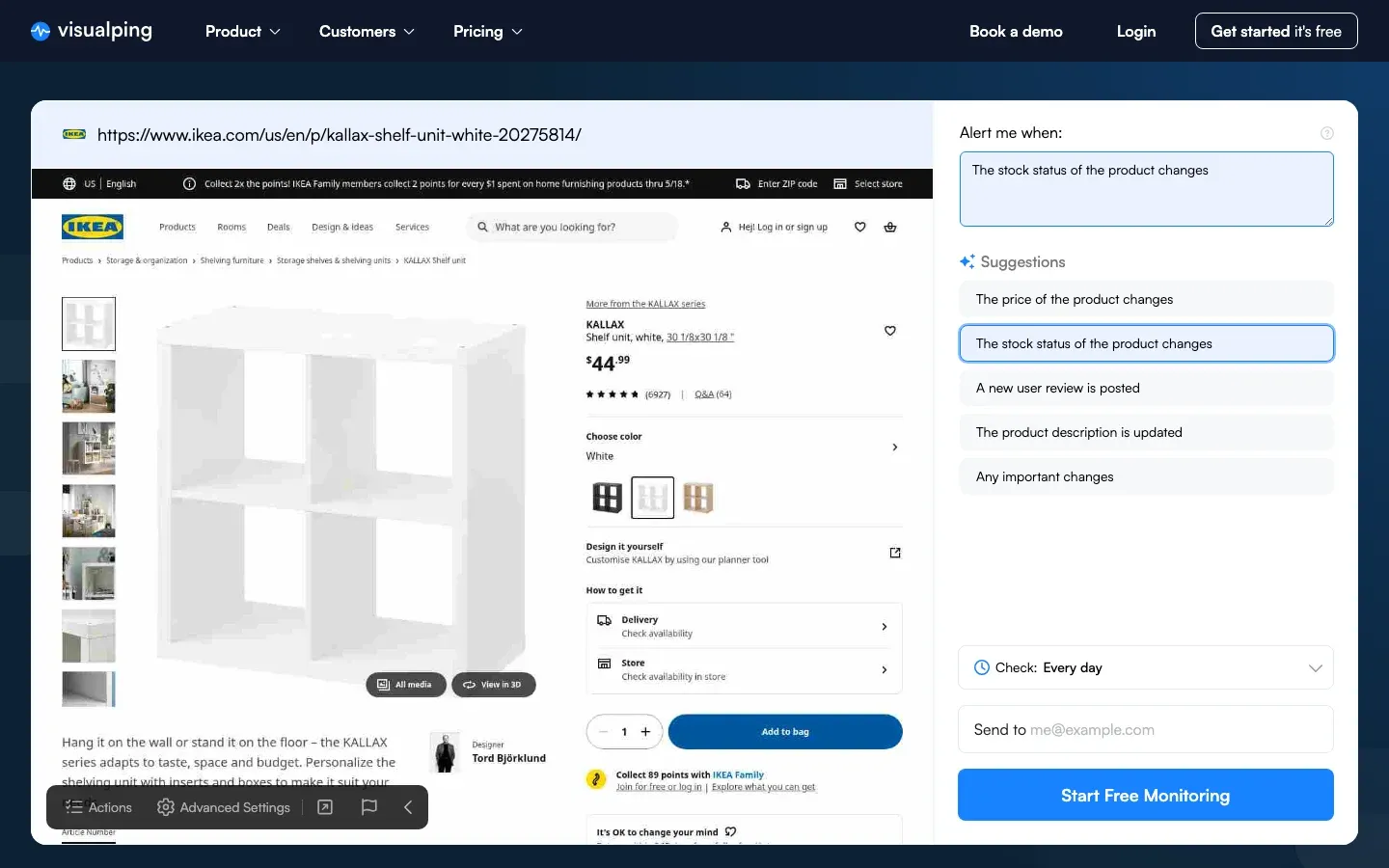The height and width of the screenshot is (868, 1389).
Task: Open Delivery Check availability row
Action: 744,627
